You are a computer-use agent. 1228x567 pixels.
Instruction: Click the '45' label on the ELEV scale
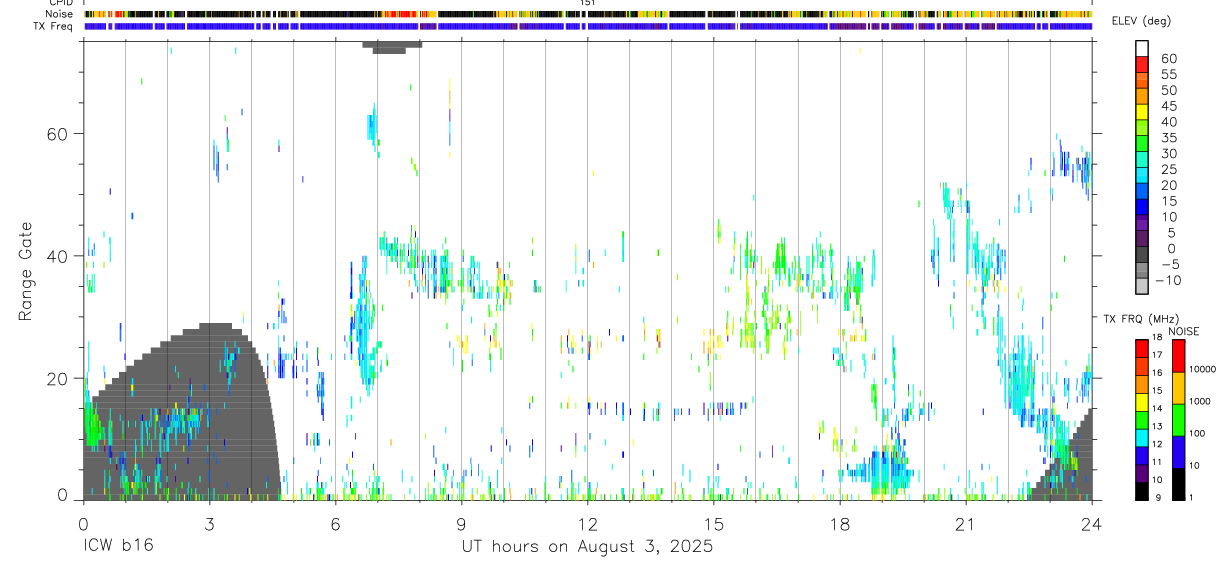point(1168,106)
